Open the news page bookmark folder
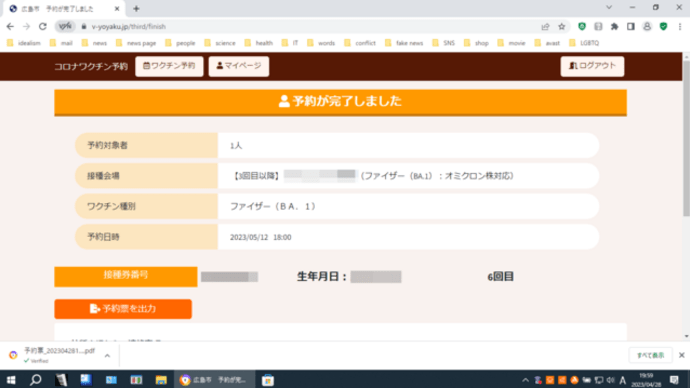The height and width of the screenshot is (388, 690). tap(136, 43)
